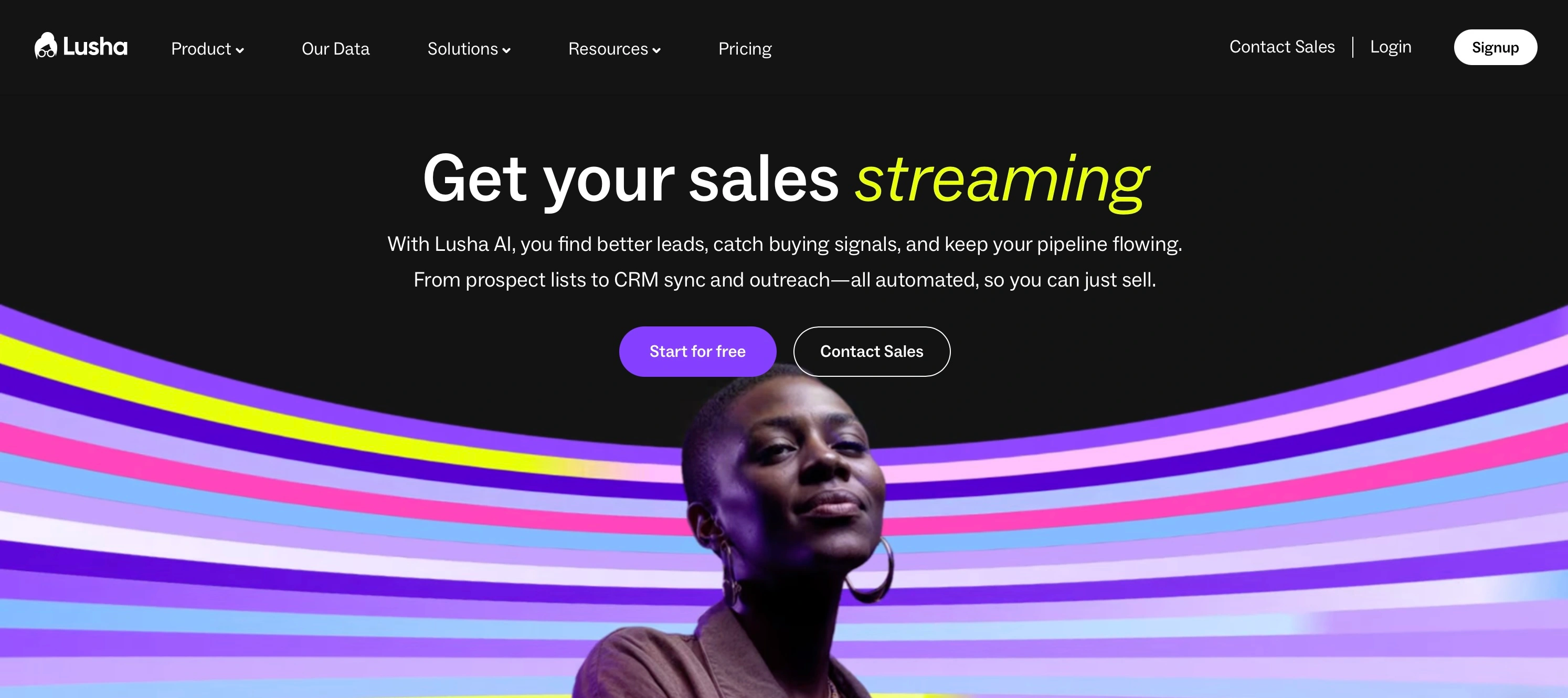Click the italic yellow 'streaming' headline word
Viewport: 1568px width, 698px height.
[1001, 179]
